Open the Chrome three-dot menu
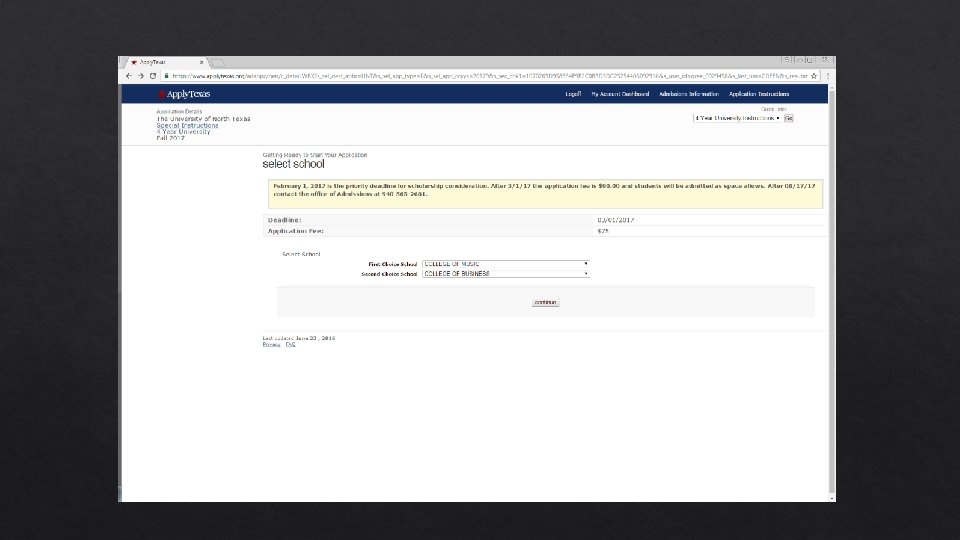Image resolution: width=960 pixels, height=540 pixels. pyautogui.click(x=828, y=76)
